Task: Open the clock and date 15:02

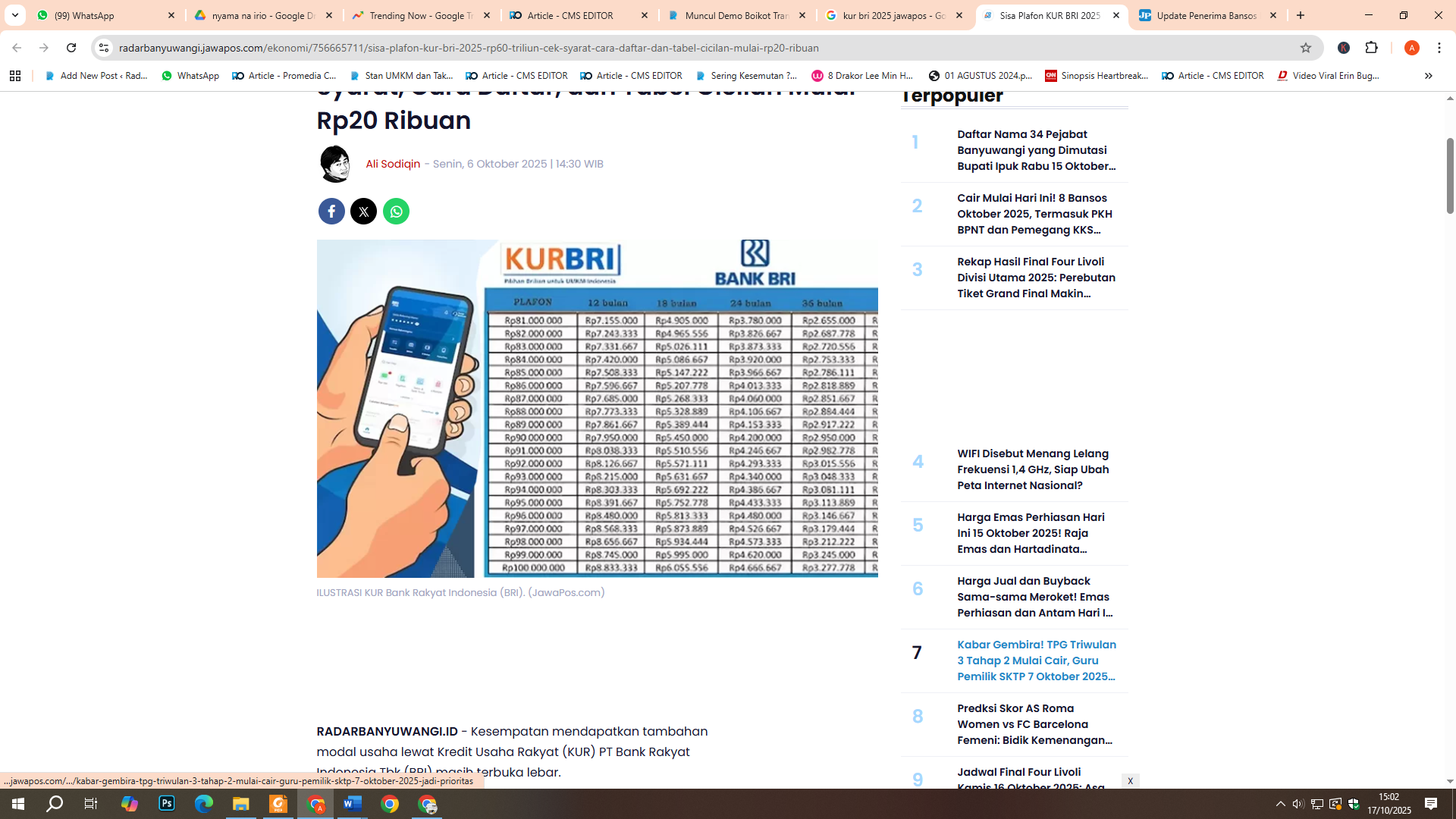Action: pos(1389,804)
